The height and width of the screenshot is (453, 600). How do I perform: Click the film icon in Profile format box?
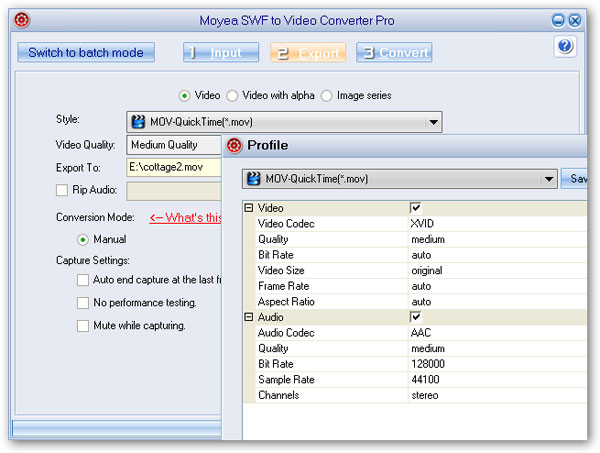[x=254, y=179]
